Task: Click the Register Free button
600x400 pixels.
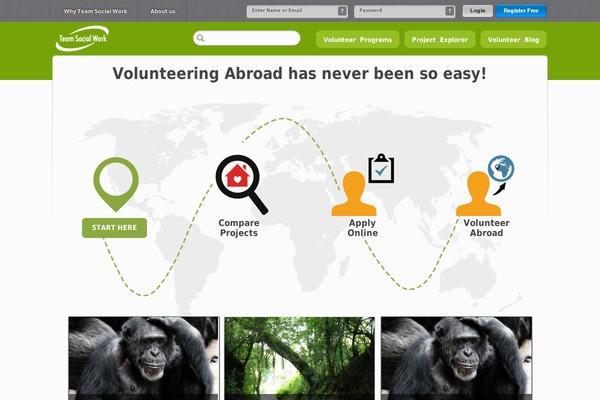Action: point(521,11)
